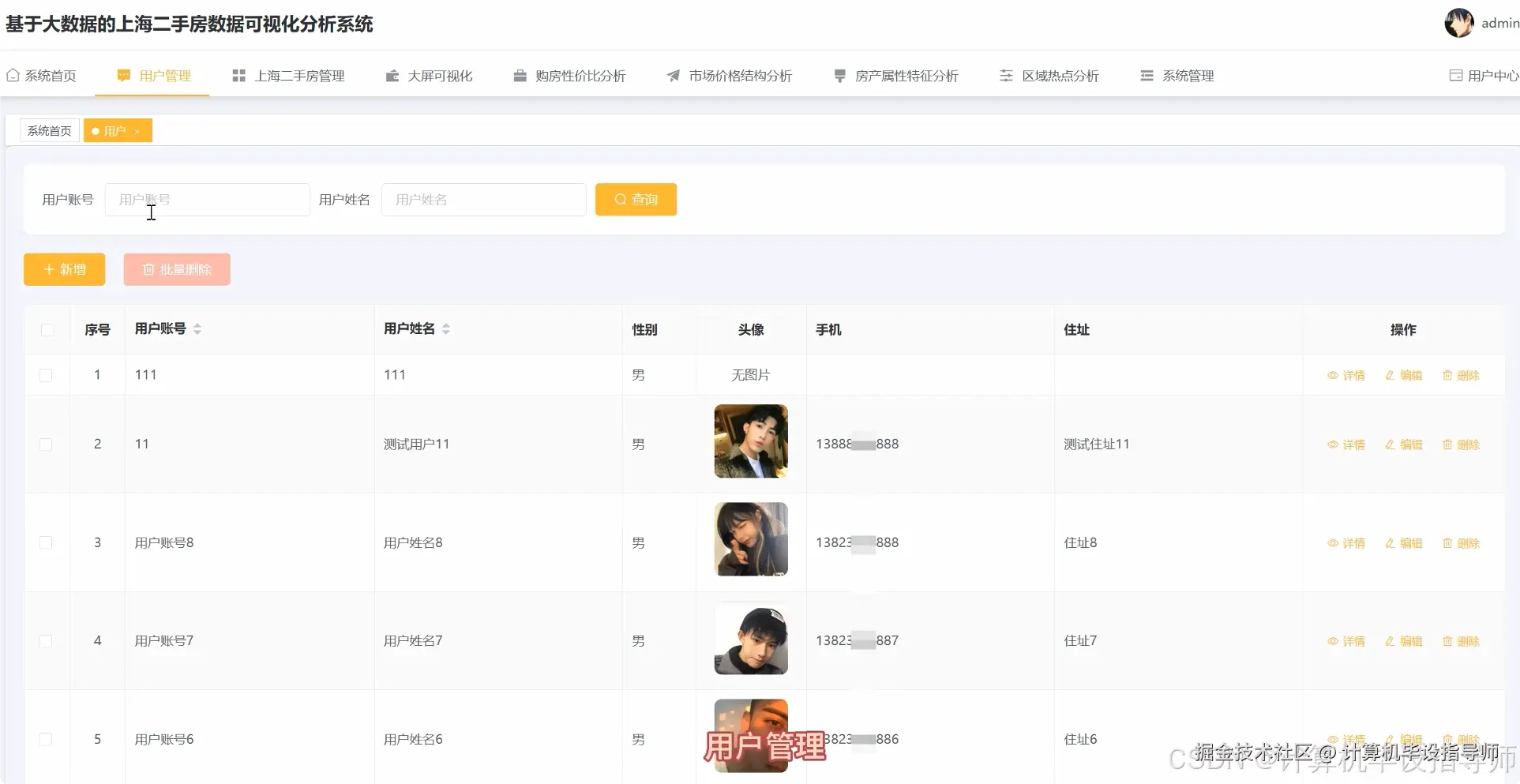Viewport: 1520px width, 784px height.
Task: Click inside the 用户账号 input field
Action: (207, 200)
